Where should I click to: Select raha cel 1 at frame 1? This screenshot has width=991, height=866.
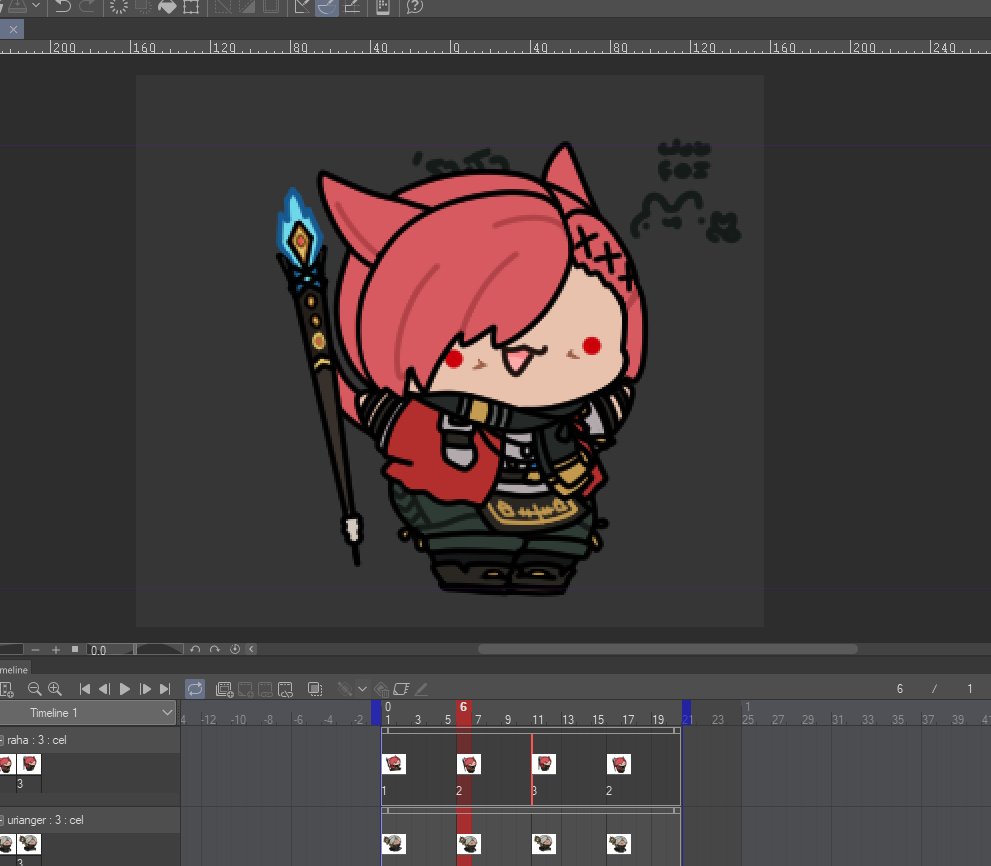[394, 764]
